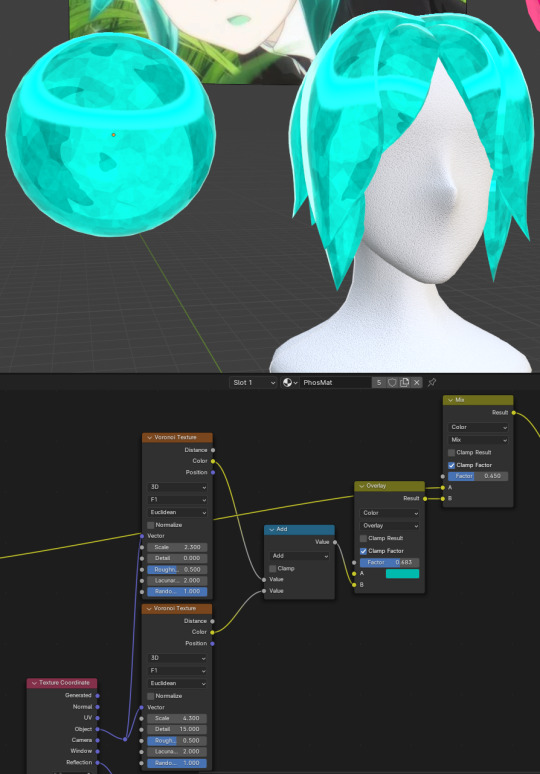Click Color output socket of the Scale 2.300 Voronoi
This screenshot has height=774, width=540.
213,461
